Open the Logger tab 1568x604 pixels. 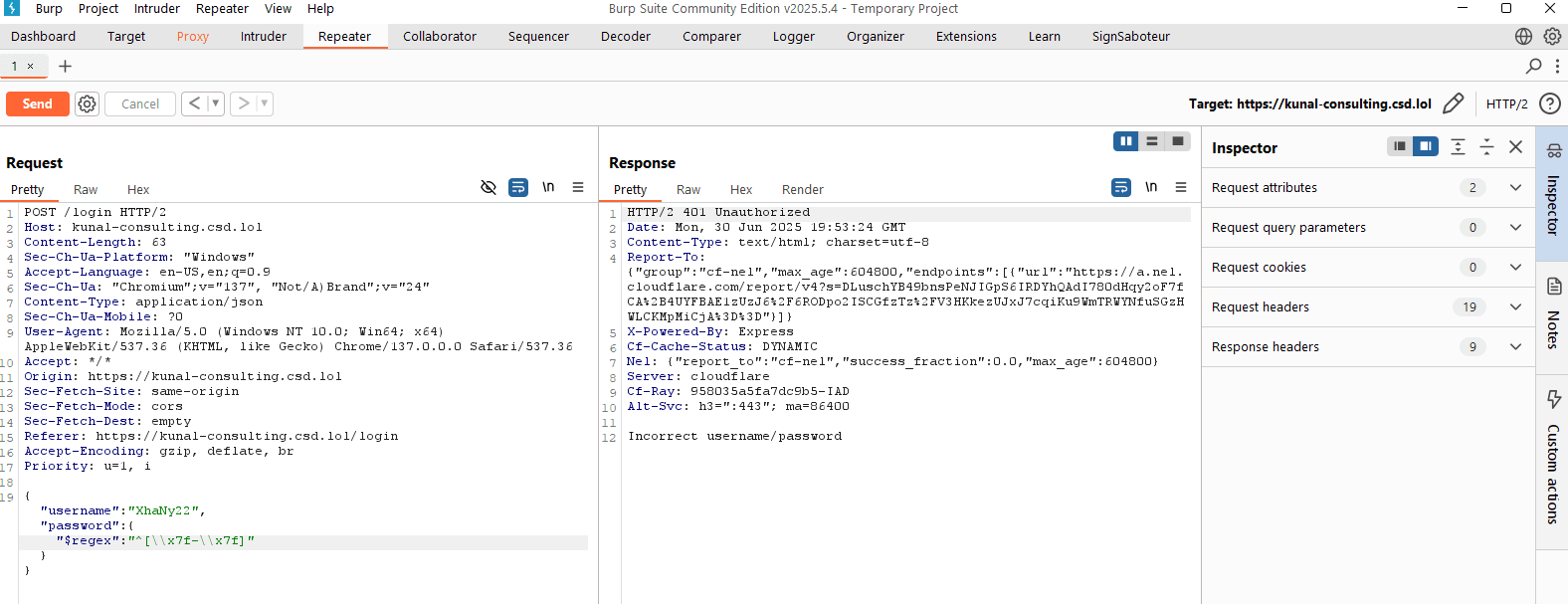tap(794, 36)
